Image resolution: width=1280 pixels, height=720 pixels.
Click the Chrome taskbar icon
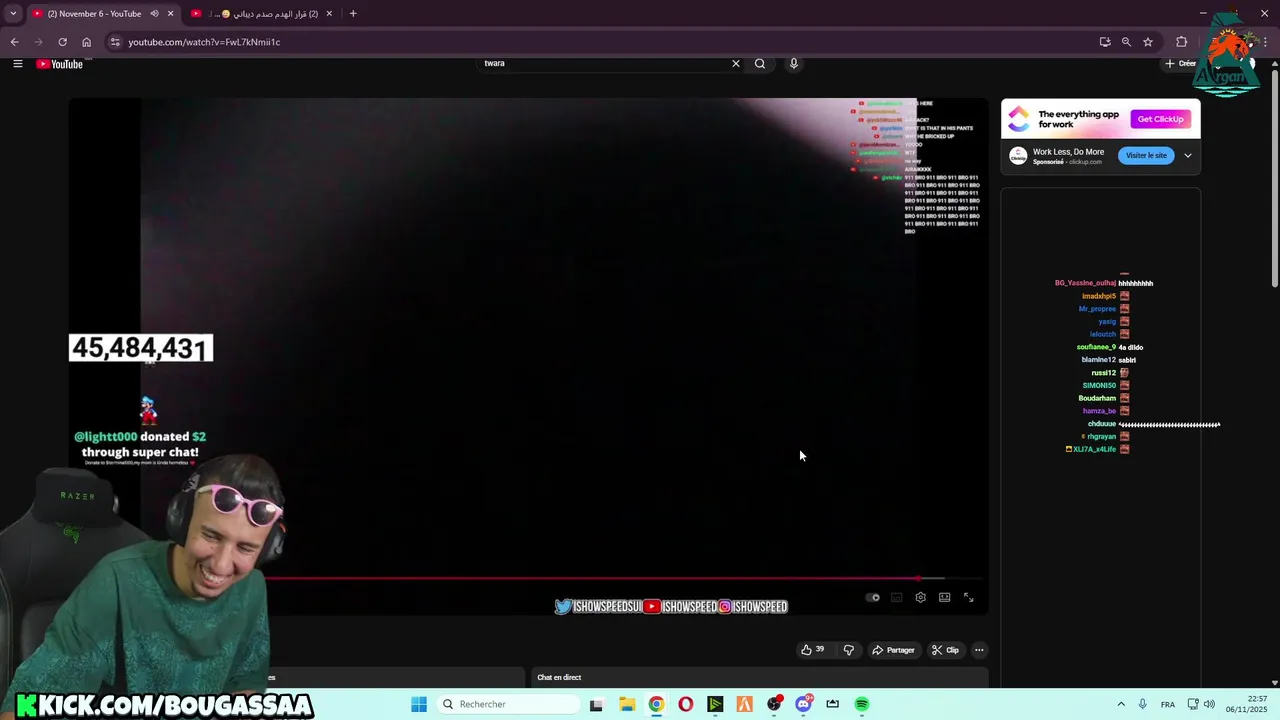(x=656, y=704)
